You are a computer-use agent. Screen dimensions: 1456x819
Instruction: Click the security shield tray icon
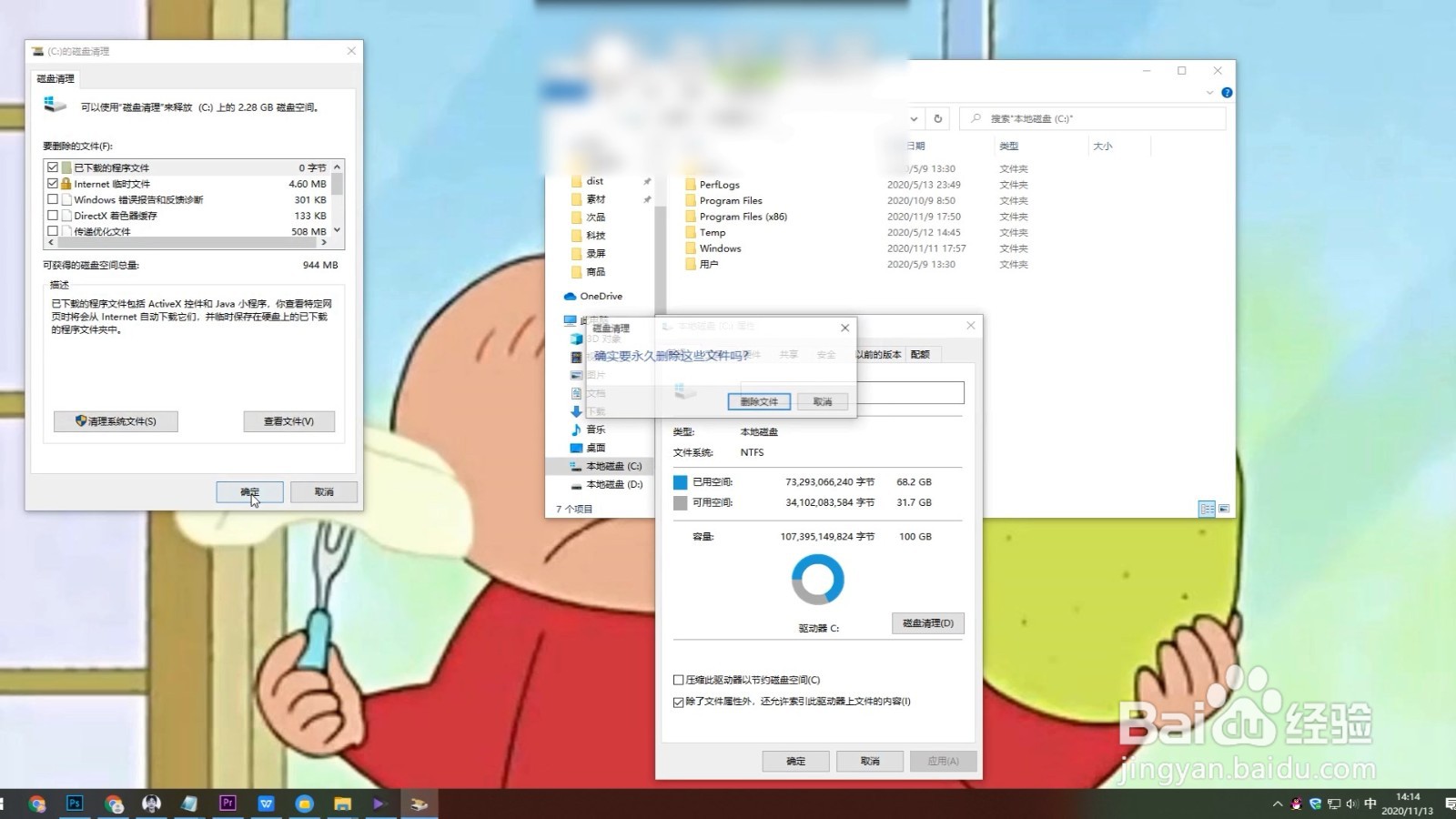[x=1315, y=804]
